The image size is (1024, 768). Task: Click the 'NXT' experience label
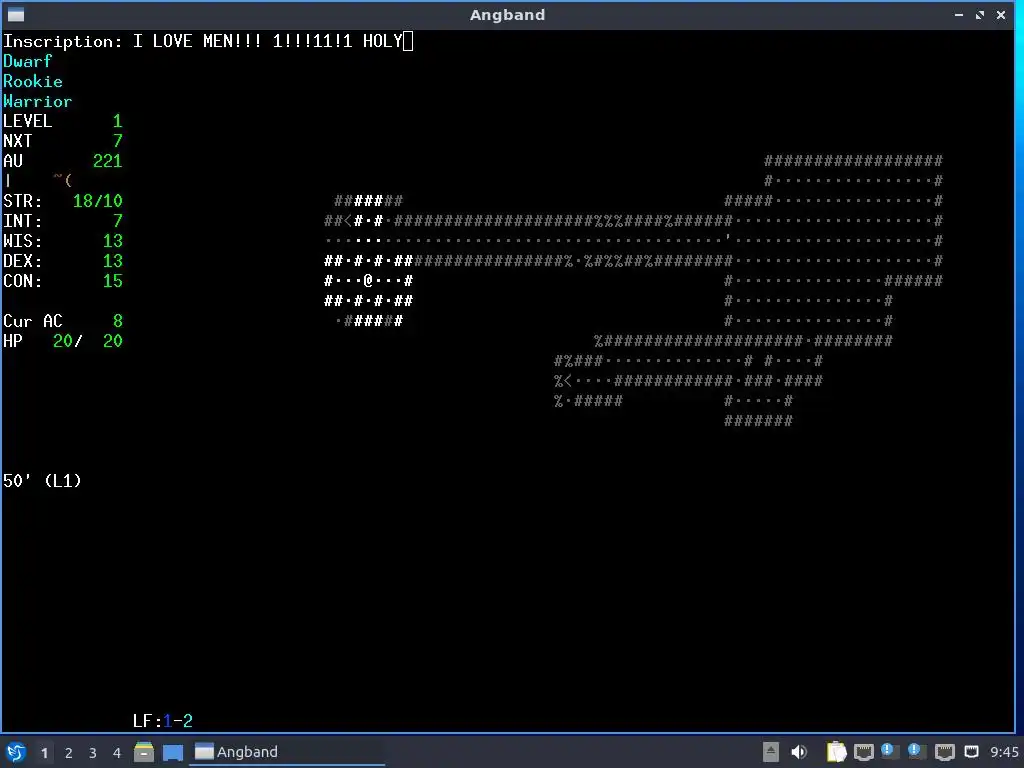(x=18, y=141)
